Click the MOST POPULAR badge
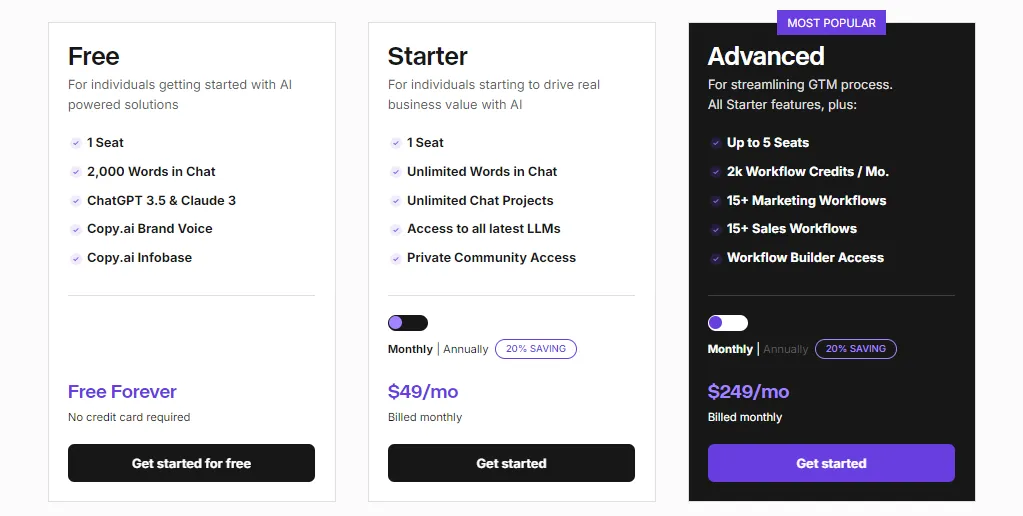The image size is (1023, 516). pyautogui.click(x=831, y=23)
